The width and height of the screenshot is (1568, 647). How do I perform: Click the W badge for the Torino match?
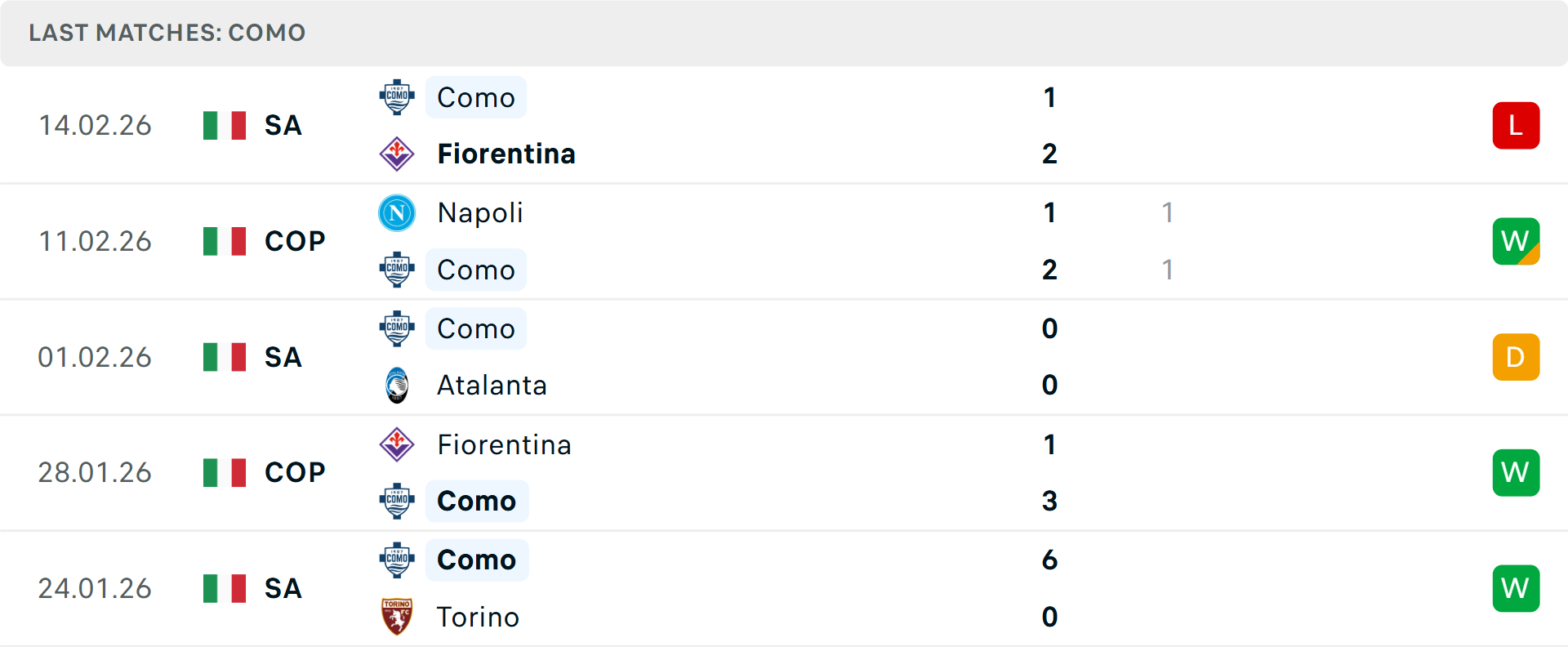[1516, 588]
